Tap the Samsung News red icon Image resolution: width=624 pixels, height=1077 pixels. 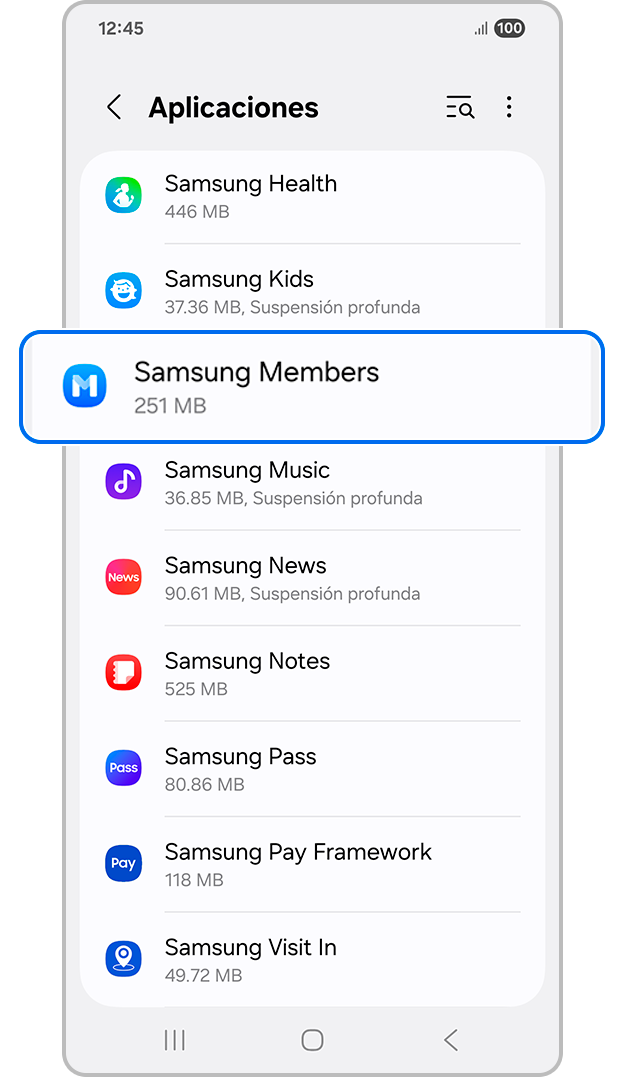[124, 577]
